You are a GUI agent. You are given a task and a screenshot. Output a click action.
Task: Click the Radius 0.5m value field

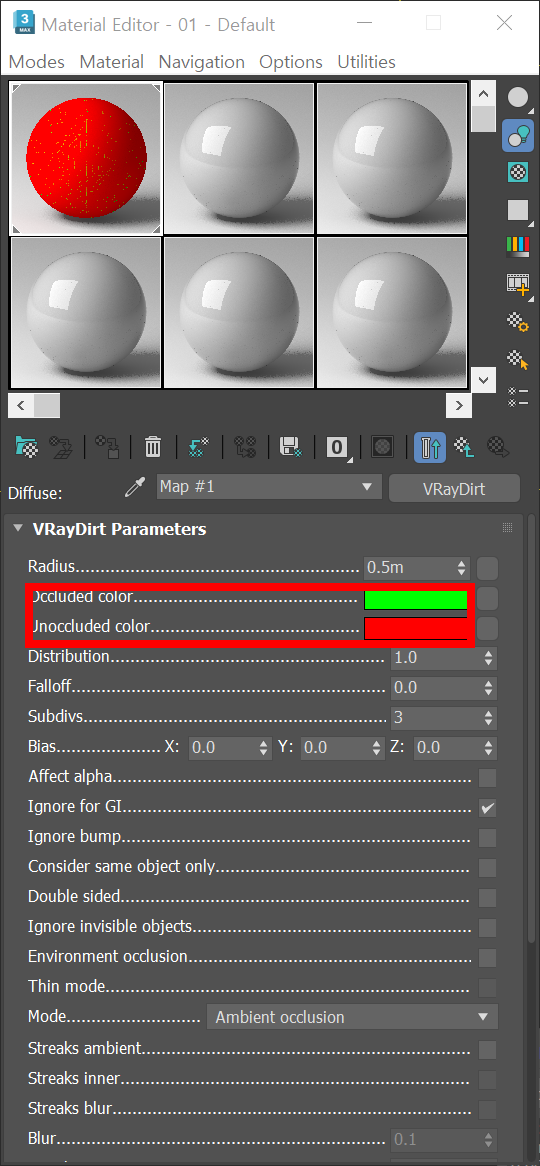coord(410,569)
